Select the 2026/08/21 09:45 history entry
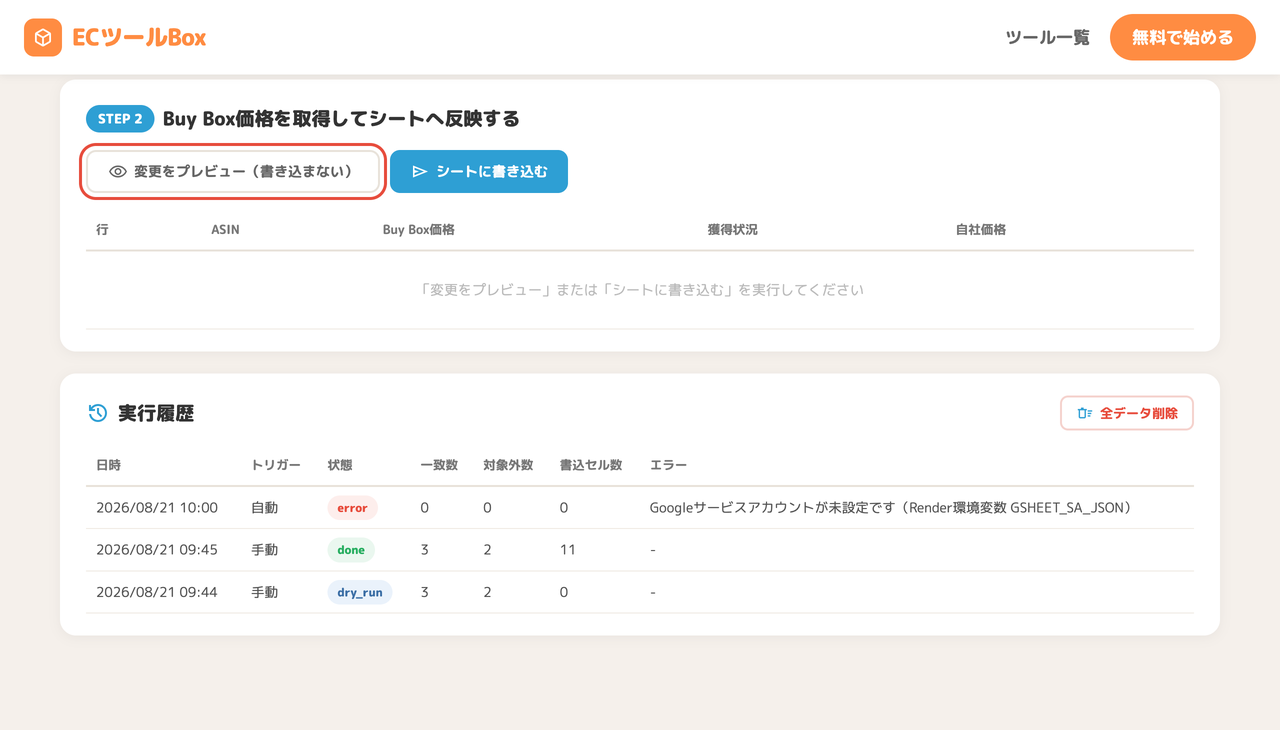This screenshot has height=730, width=1280. click(x=640, y=550)
